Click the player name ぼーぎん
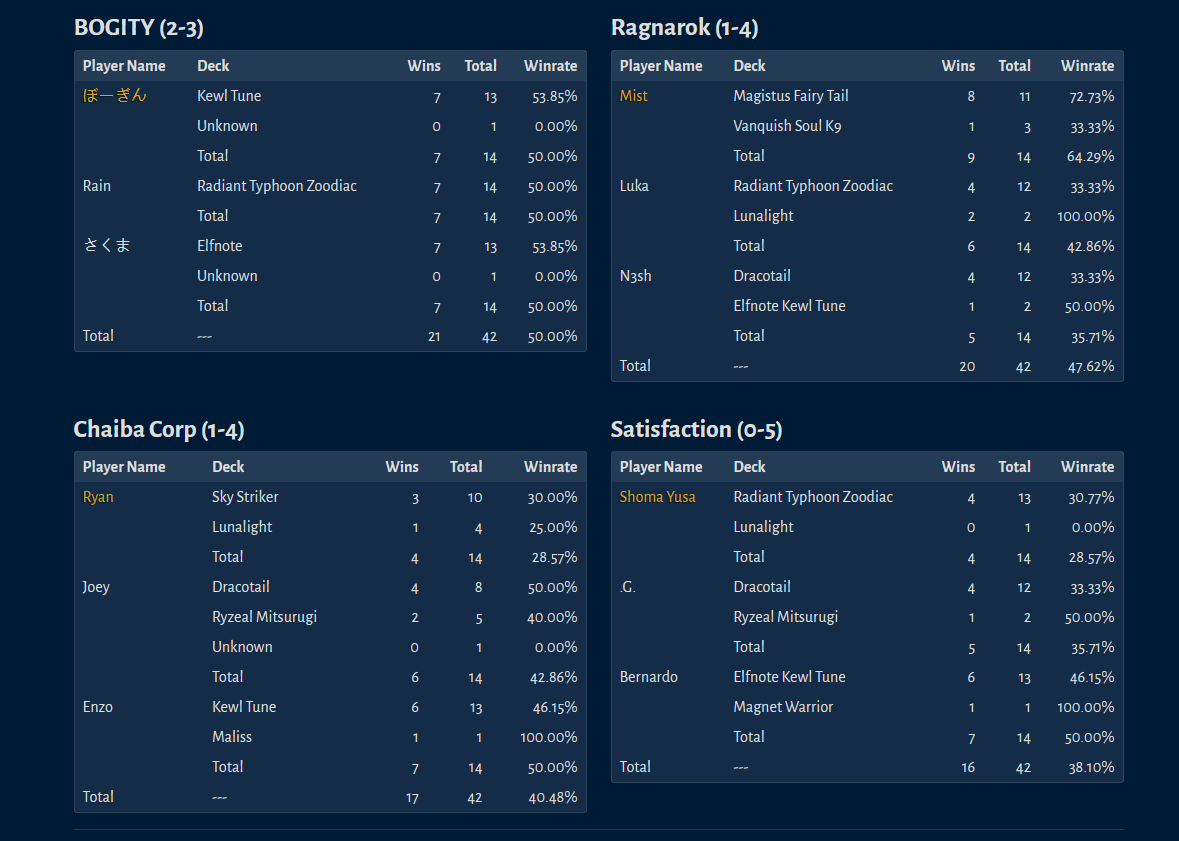 click(x=114, y=96)
